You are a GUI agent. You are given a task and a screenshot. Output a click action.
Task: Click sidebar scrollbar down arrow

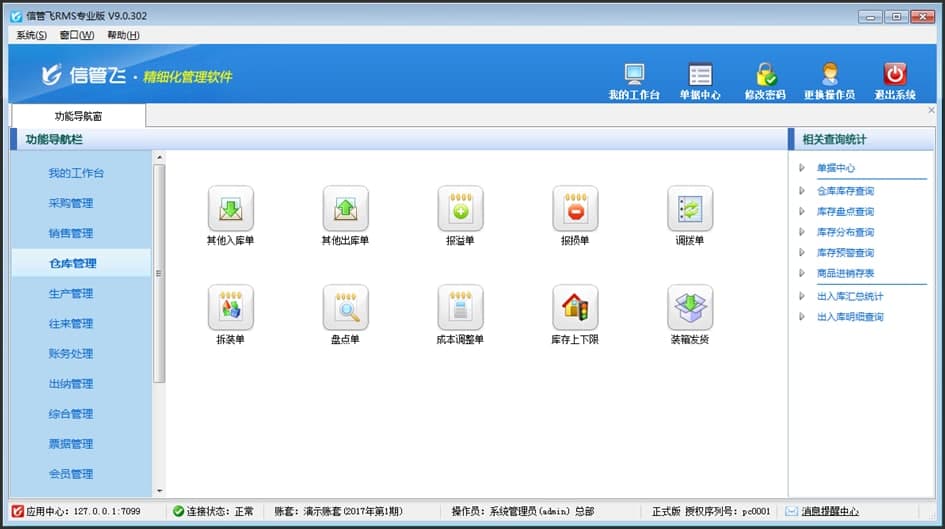[x=159, y=491]
